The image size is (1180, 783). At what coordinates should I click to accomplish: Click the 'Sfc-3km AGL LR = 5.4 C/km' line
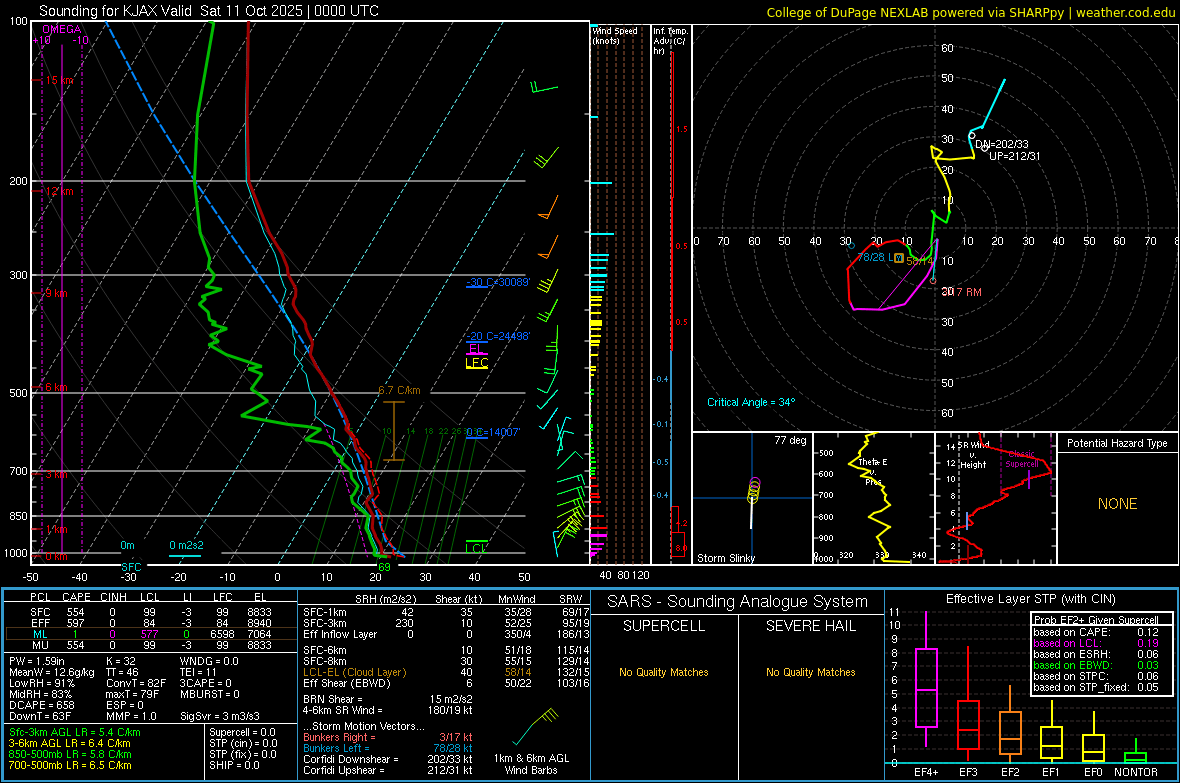point(75,732)
